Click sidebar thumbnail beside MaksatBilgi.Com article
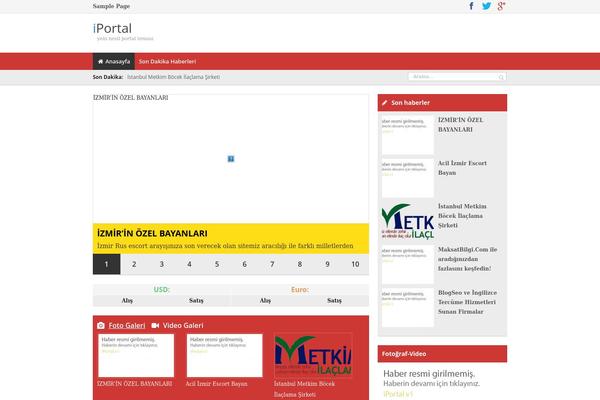Screen dimensions: 600x400 click(408, 265)
